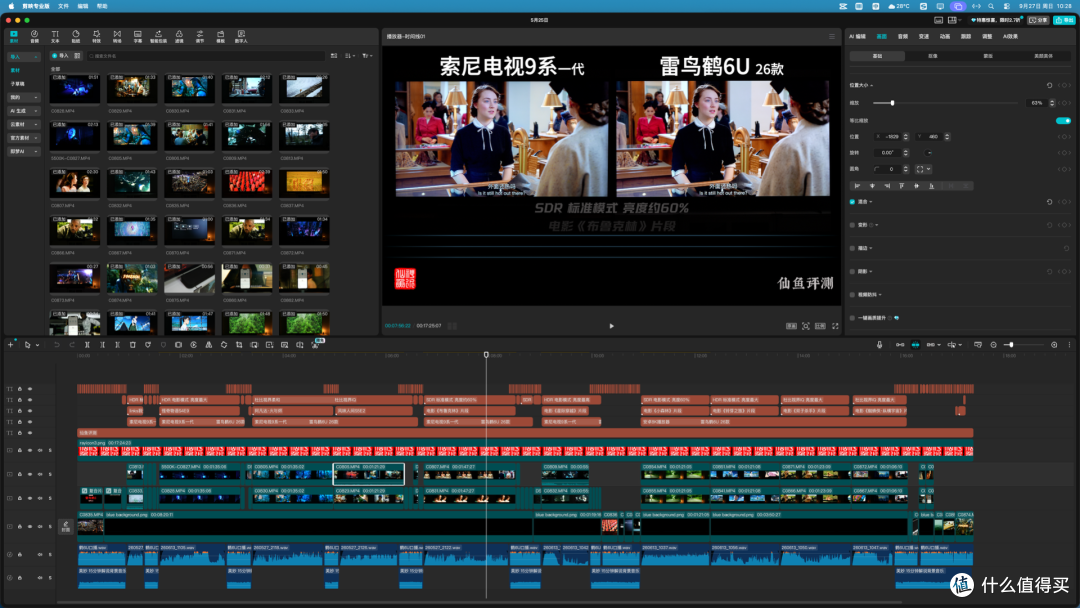
Task: Toggle eye visibility on topmost text track
Action: 30,389
